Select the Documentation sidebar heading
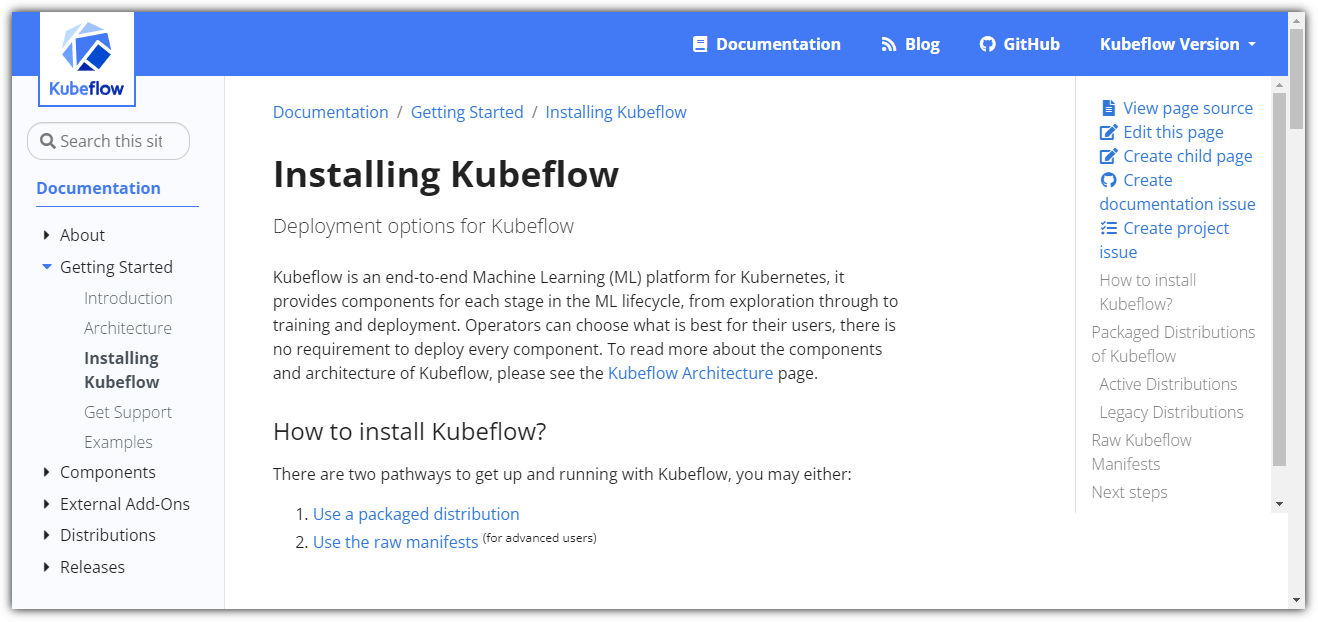 pyautogui.click(x=98, y=188)
